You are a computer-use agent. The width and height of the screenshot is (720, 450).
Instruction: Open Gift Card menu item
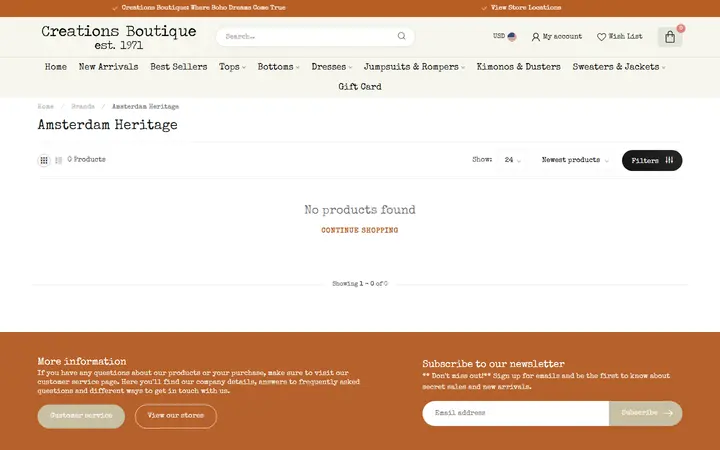360,86
